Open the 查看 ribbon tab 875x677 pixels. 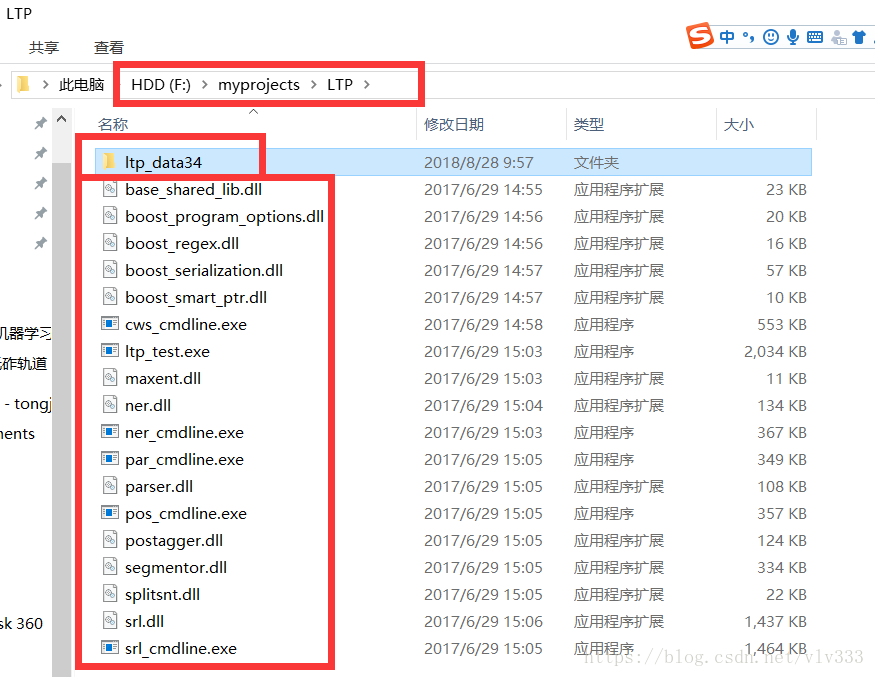pos(108,47)
